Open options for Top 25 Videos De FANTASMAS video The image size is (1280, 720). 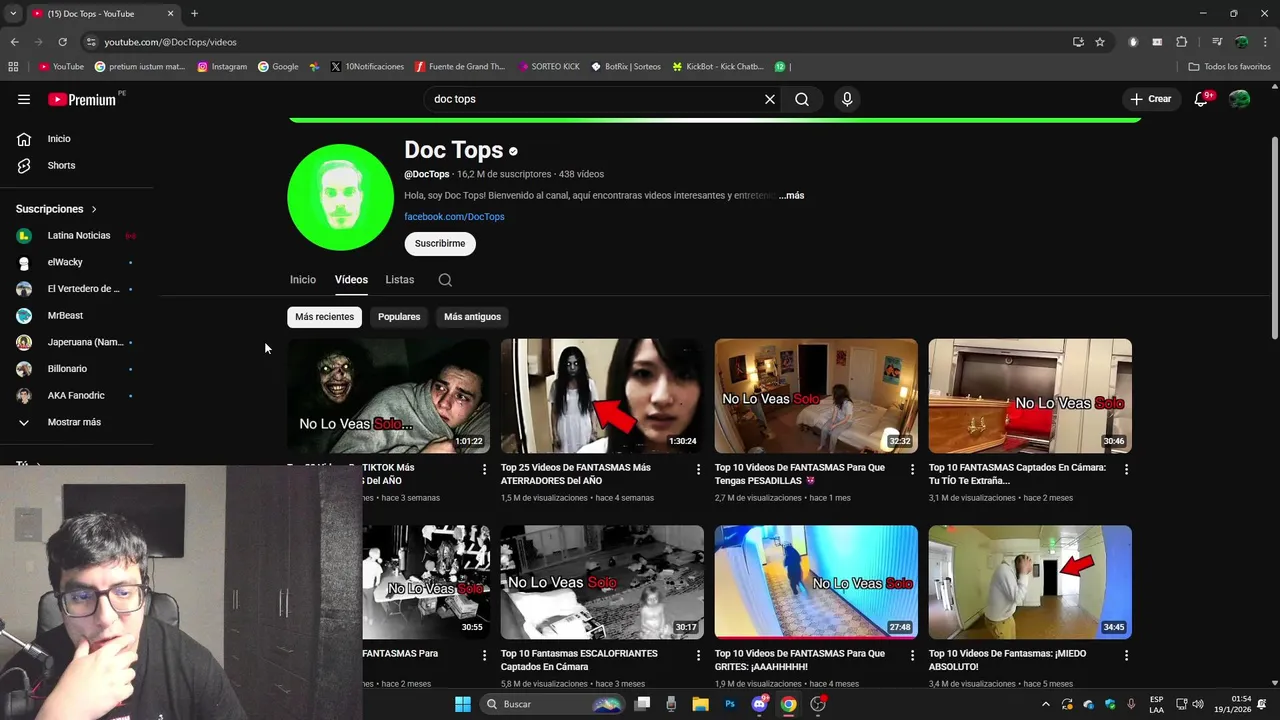698,469
